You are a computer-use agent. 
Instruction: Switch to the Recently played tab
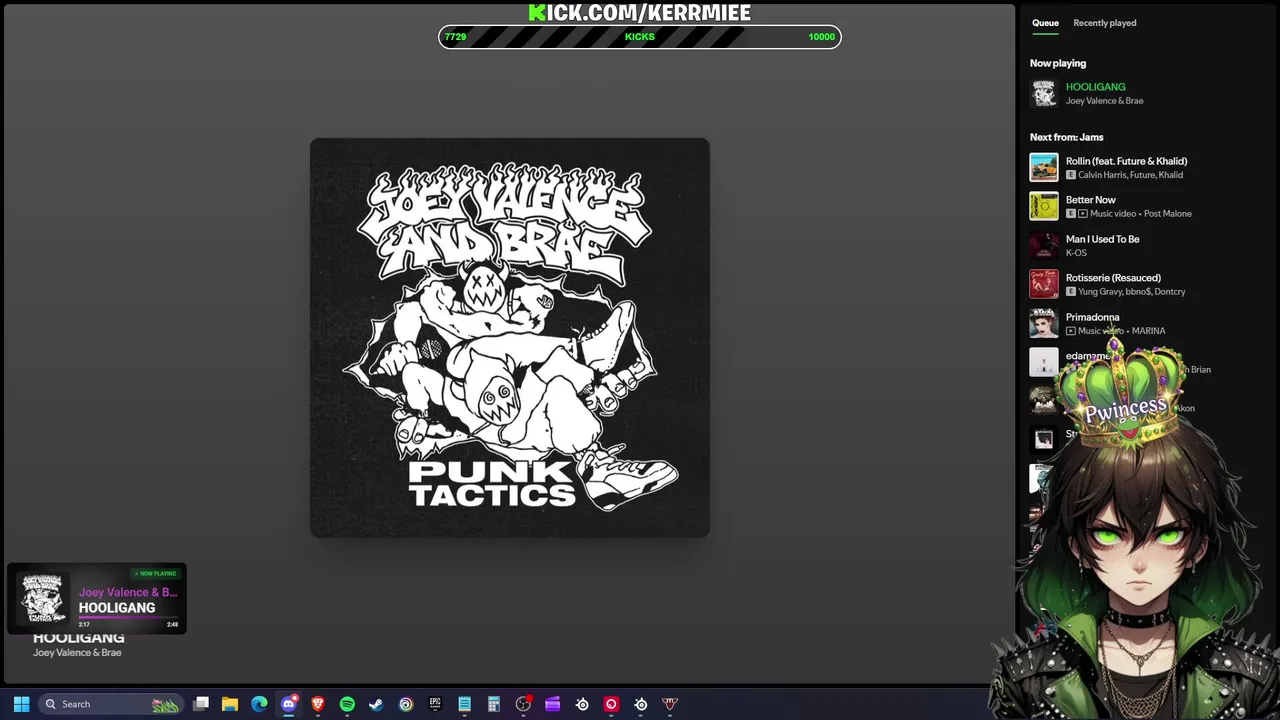click(x=1104, y=23)
